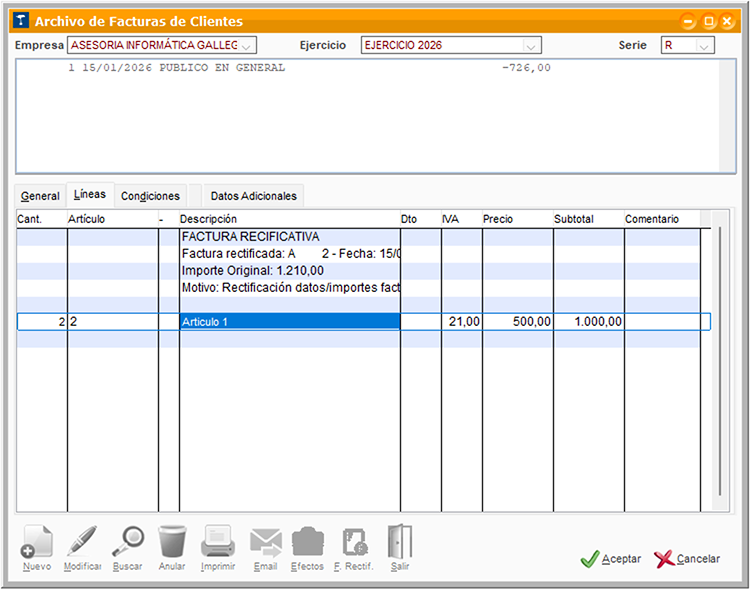Click the green Aceptar checkmark icon

coord(590,559)
